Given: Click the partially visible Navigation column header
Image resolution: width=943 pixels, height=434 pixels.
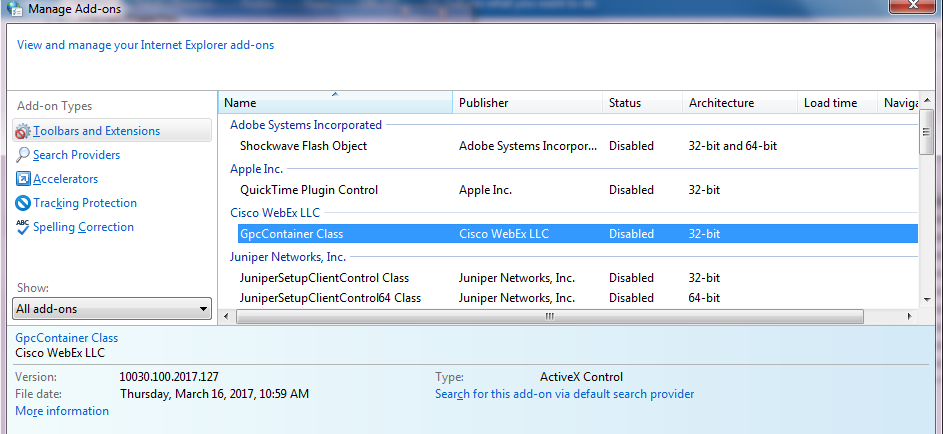Looking at the screenshot, I should (x=898, y=103).
